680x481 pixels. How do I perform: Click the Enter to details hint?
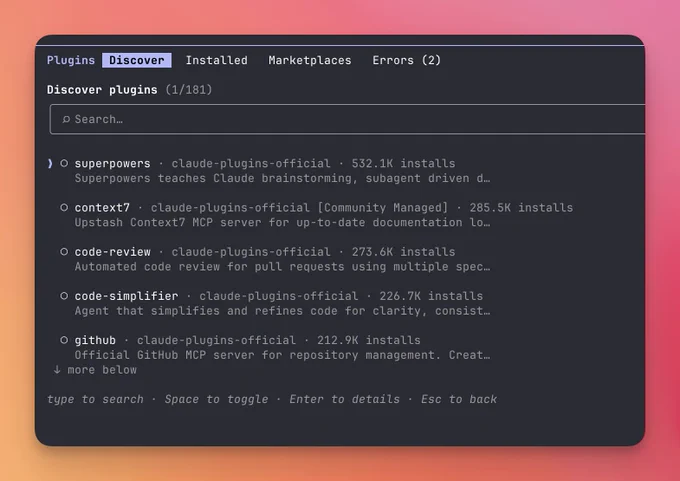pyautogui.click(x=344, y=399)
